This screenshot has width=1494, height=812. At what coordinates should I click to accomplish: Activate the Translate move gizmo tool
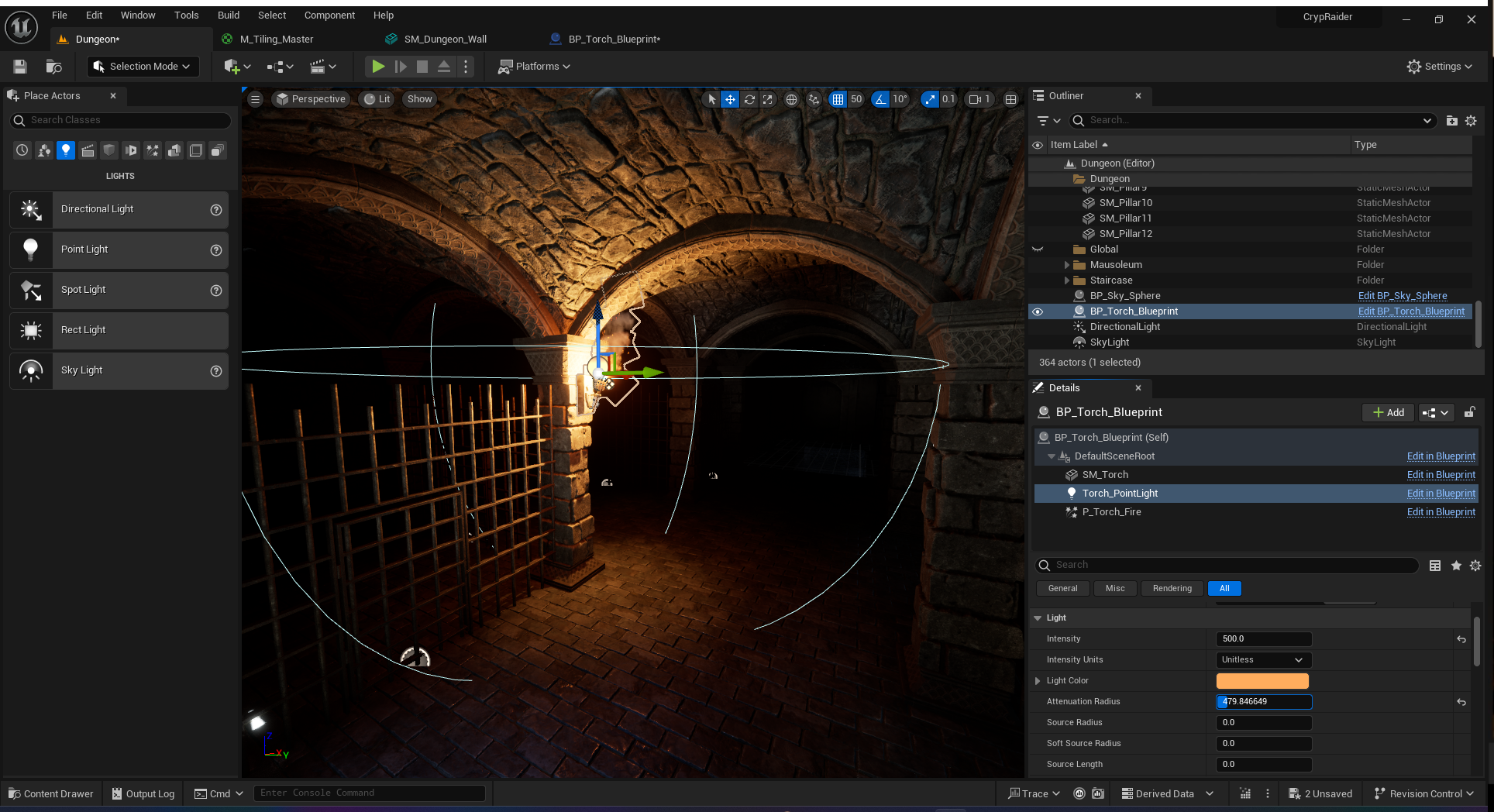point(730,99)
